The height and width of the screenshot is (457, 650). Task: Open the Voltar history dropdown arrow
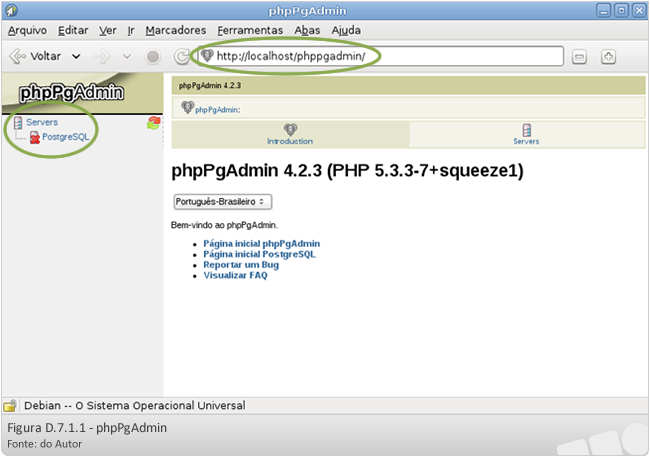76,56
